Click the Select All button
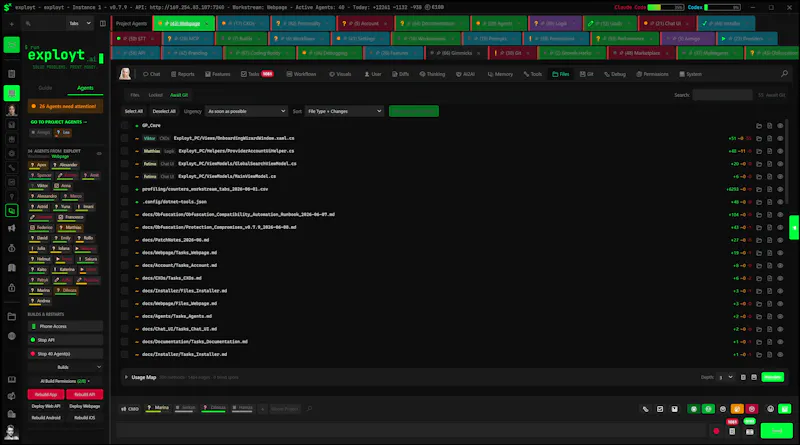The width and height of the screenshot is (800, 445). point(134,111)
